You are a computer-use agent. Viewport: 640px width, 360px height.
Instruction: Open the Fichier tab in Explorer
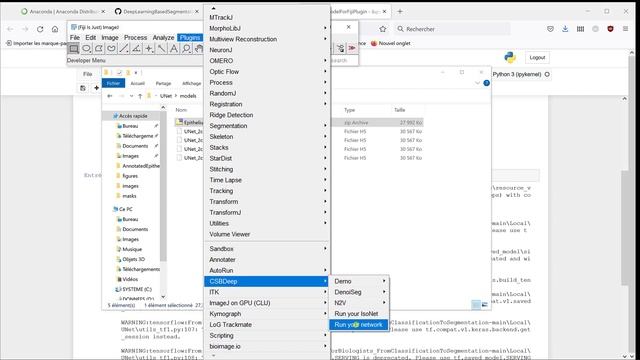point(113,83)
